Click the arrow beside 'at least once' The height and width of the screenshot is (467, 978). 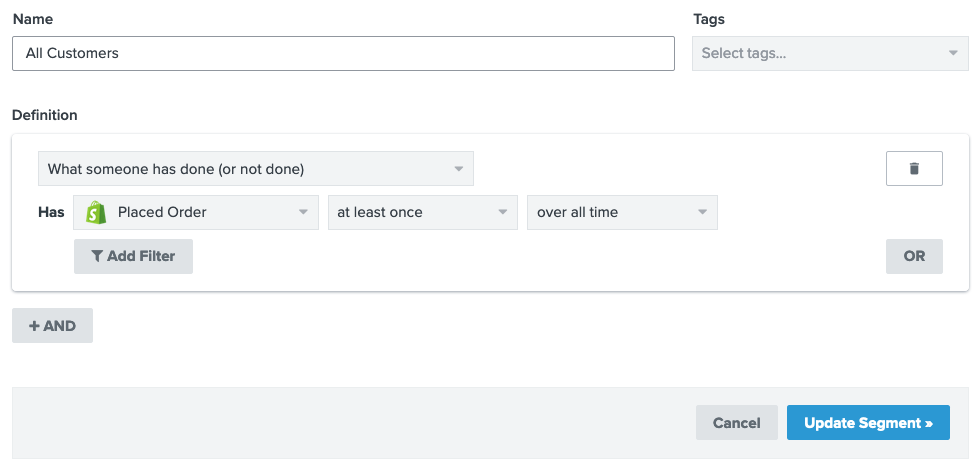click(x=502, y=212)
